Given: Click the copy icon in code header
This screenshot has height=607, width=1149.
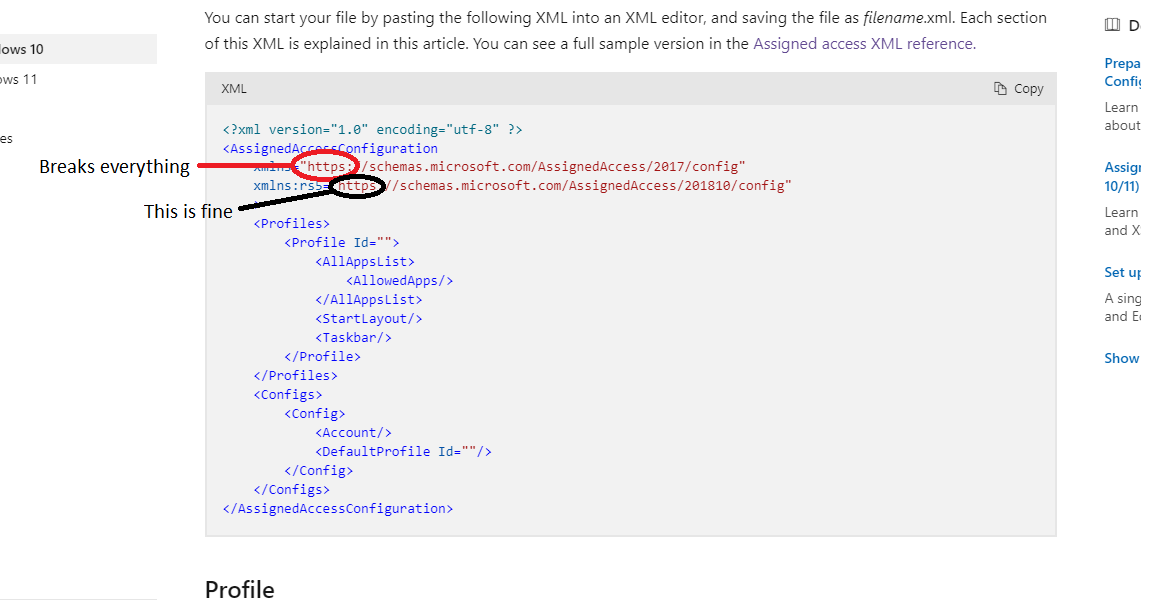Looking at the screenshot, I should point(1000,89).
